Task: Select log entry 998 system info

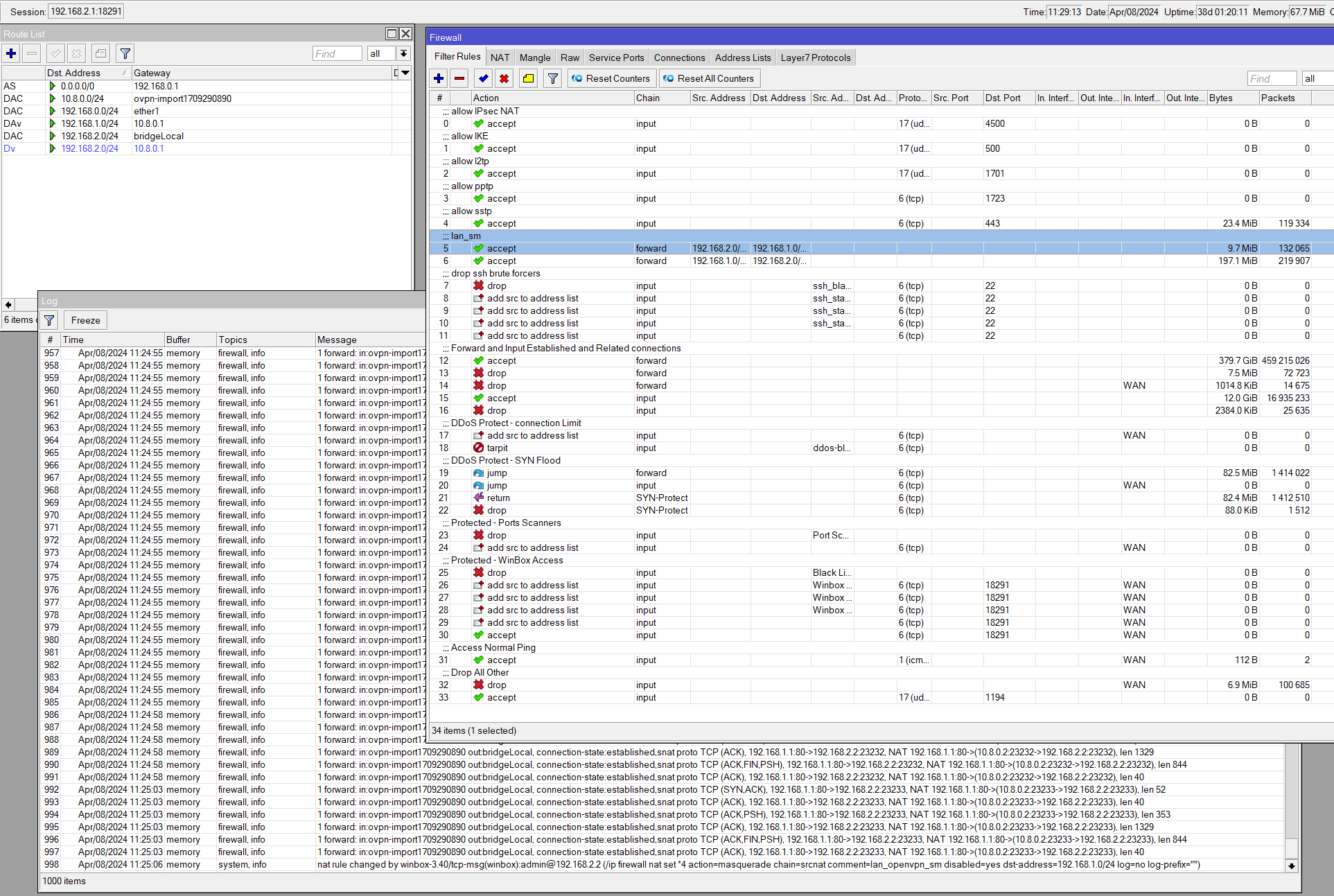Action: (662, 865)
